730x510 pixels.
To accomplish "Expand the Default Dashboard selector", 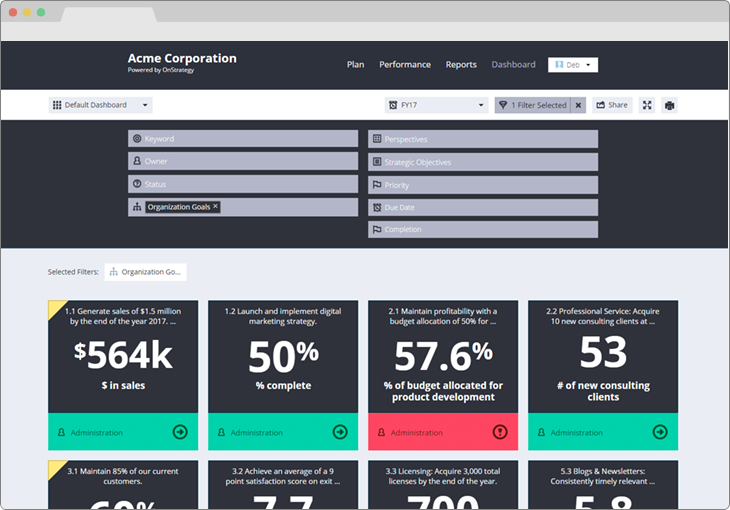I will point(101,105).
